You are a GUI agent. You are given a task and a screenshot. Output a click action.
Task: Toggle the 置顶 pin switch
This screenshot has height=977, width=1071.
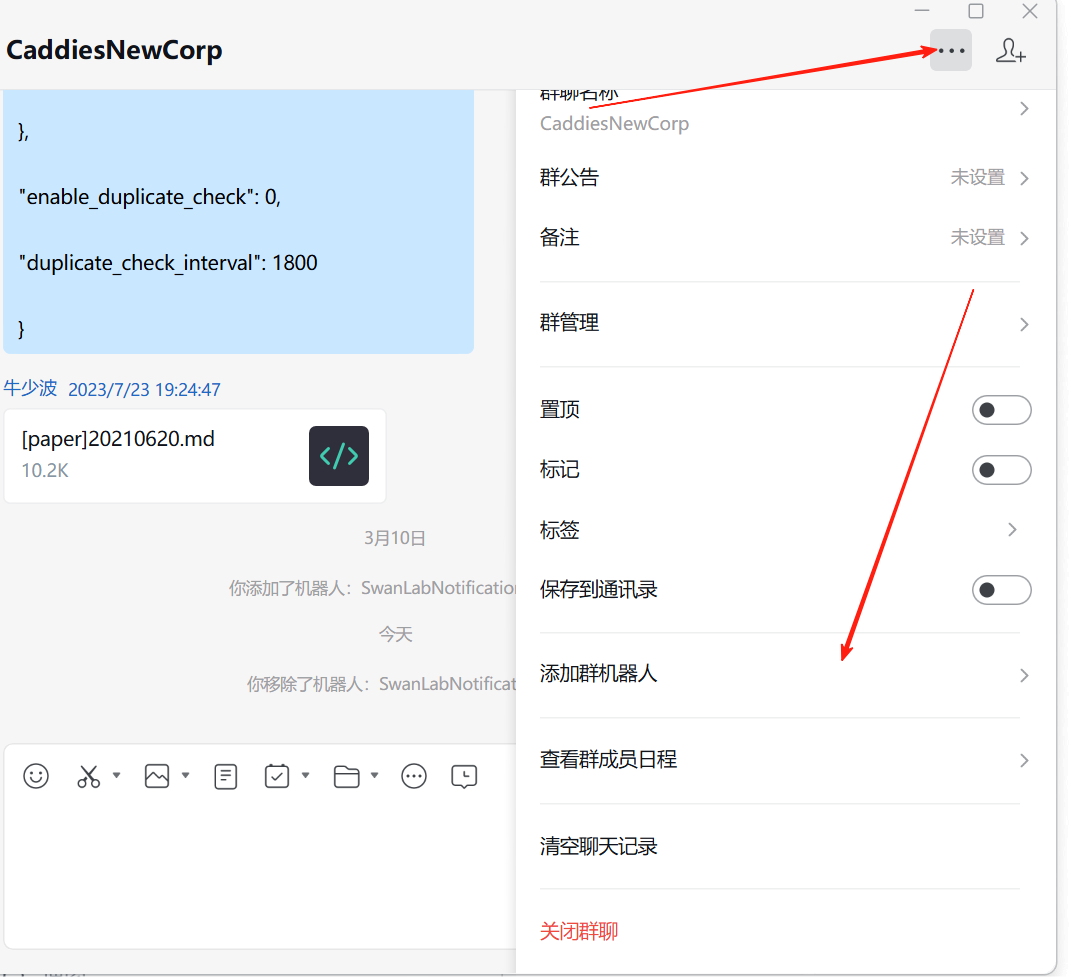1000,410
